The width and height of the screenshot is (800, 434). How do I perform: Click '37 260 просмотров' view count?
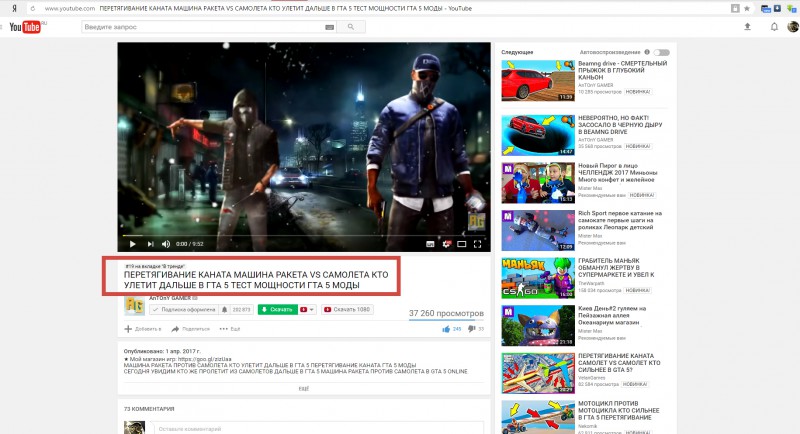(x=446, y=313)
